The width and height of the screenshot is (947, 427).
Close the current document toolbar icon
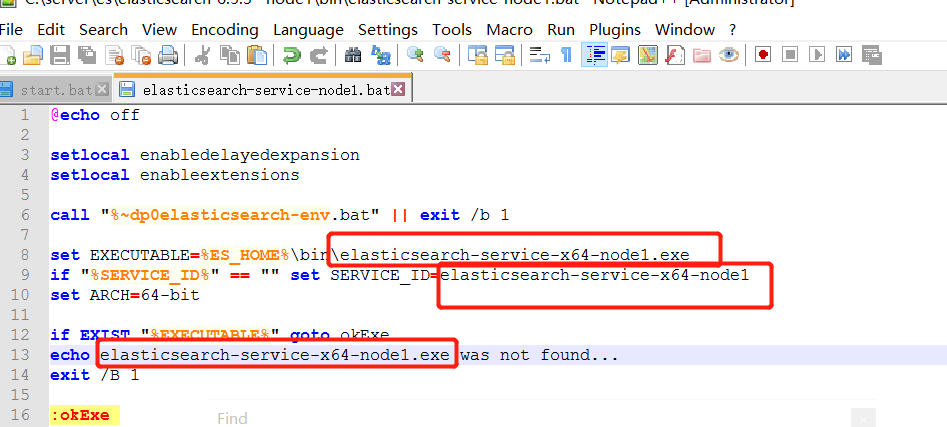point(114,56)
